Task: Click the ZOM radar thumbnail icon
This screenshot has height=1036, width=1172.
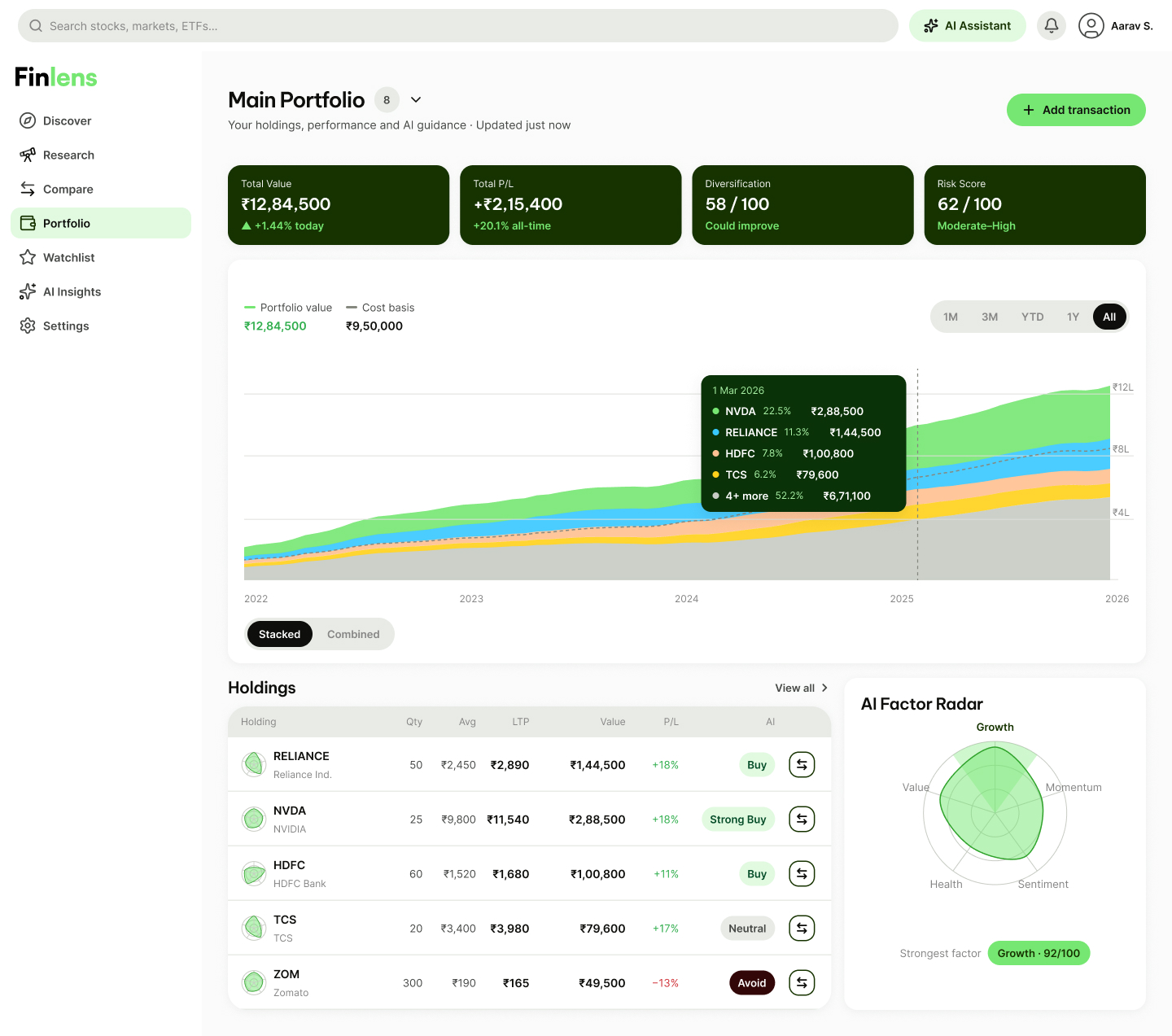Action: coord(254,982)
